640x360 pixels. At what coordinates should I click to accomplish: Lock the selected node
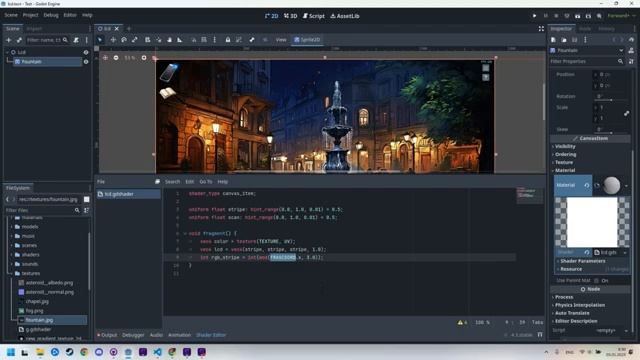point(228,40)
